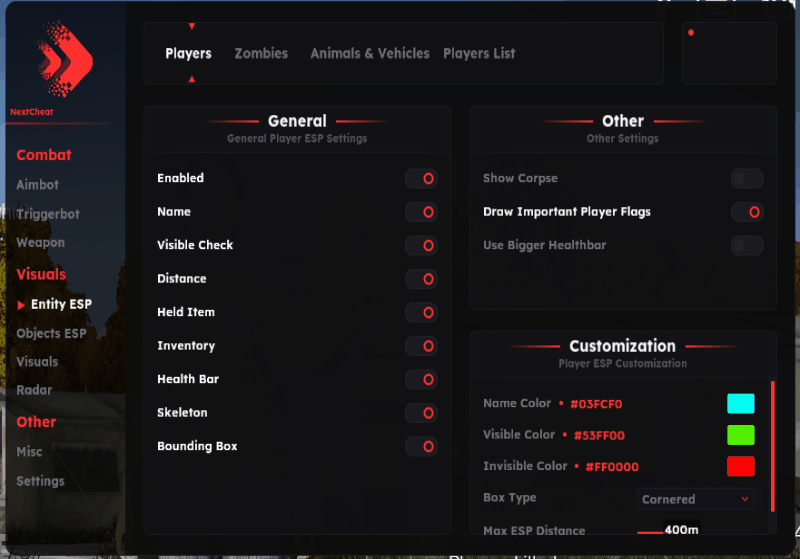Click the red arrow beside Entity ESP

point(22,305)
